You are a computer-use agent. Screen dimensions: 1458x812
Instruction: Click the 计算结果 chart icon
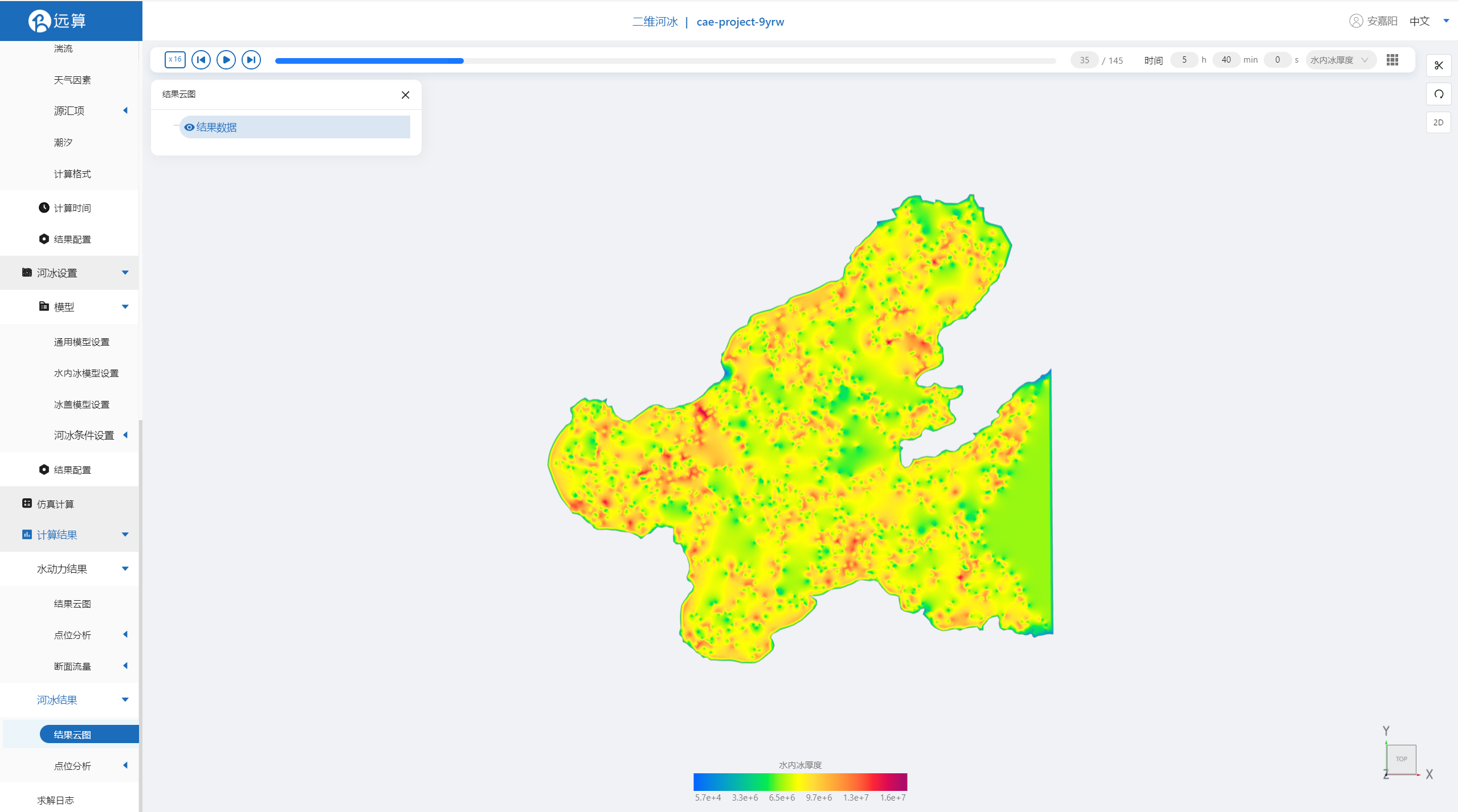coord(27,535)
